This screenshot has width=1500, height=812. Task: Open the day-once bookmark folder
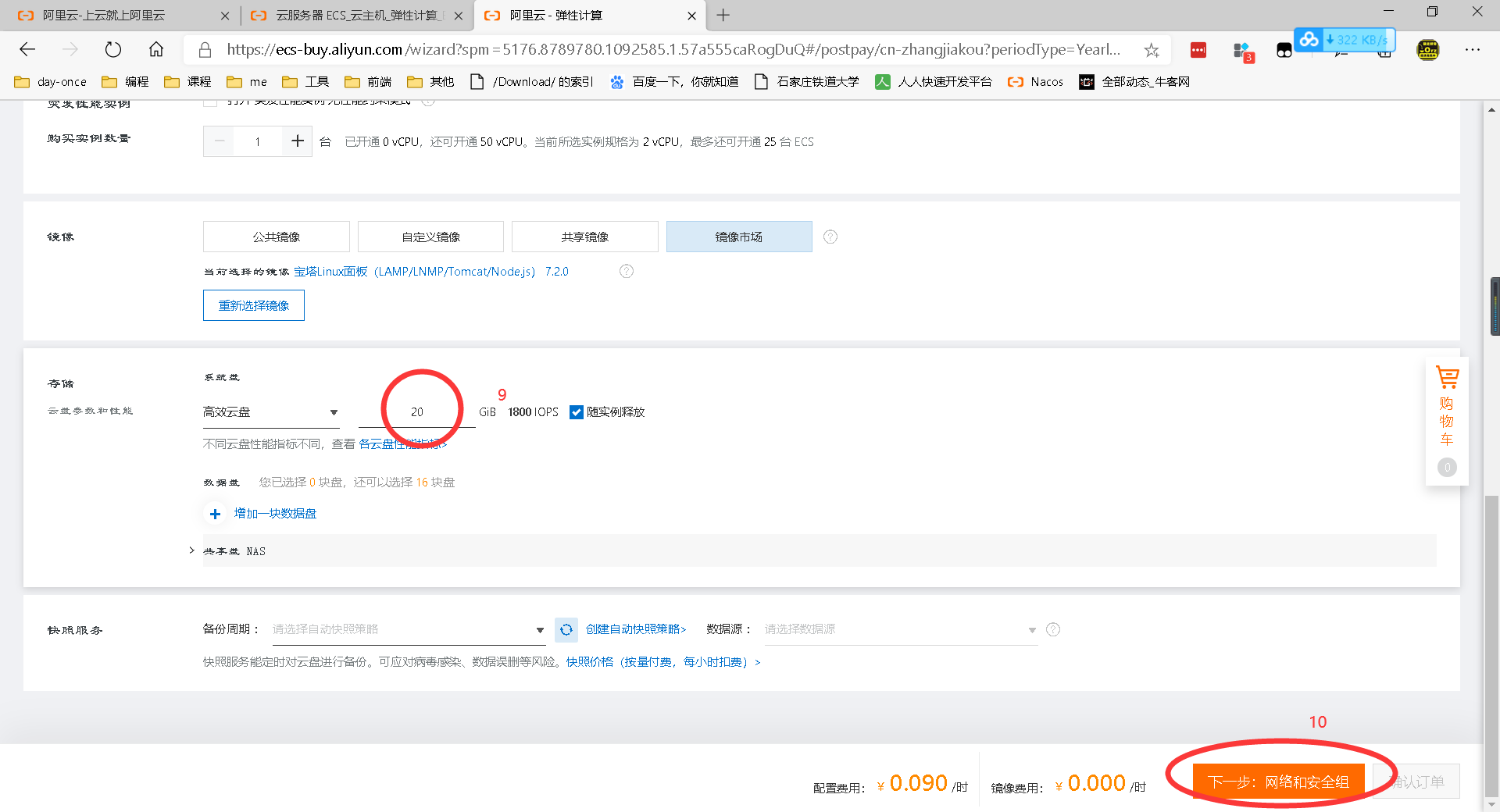tap(51, 82)
